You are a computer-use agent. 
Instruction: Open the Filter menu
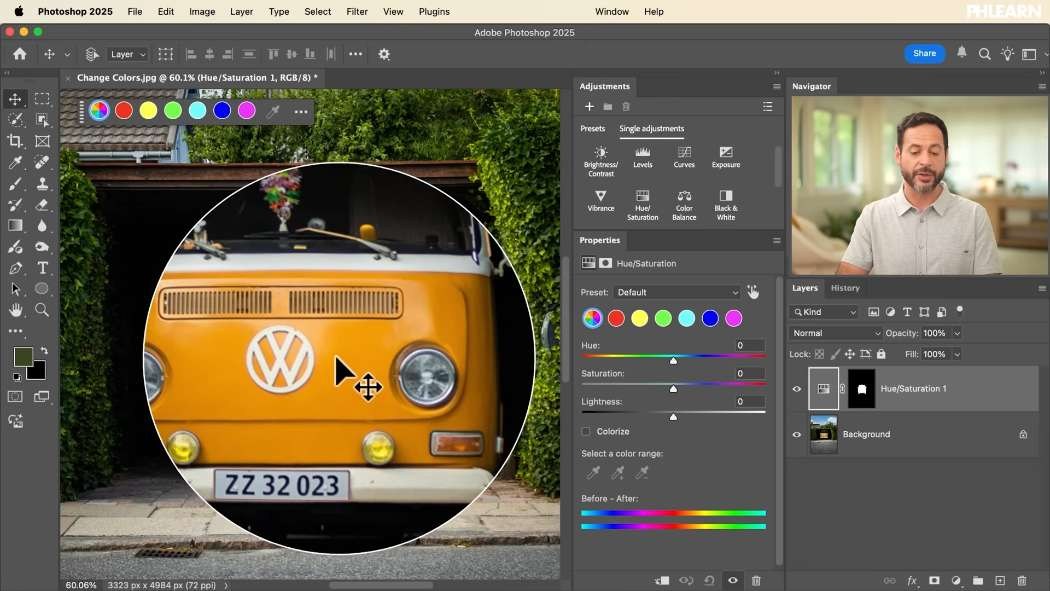(357, 11)
